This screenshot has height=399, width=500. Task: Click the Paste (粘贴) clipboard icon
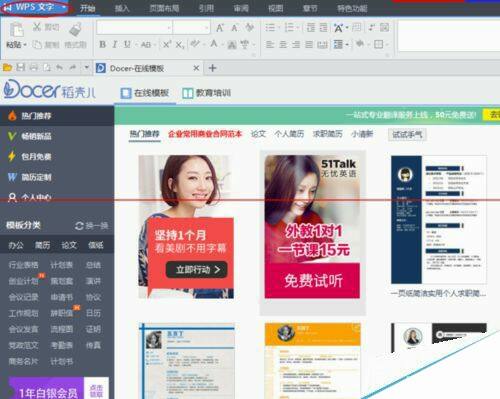[x=16, y=30]
